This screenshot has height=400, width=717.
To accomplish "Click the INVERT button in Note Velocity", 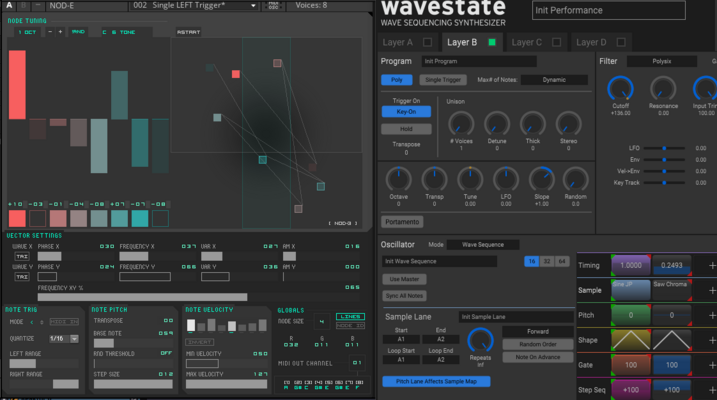I will pyautogui.click(x=199, y=342).
